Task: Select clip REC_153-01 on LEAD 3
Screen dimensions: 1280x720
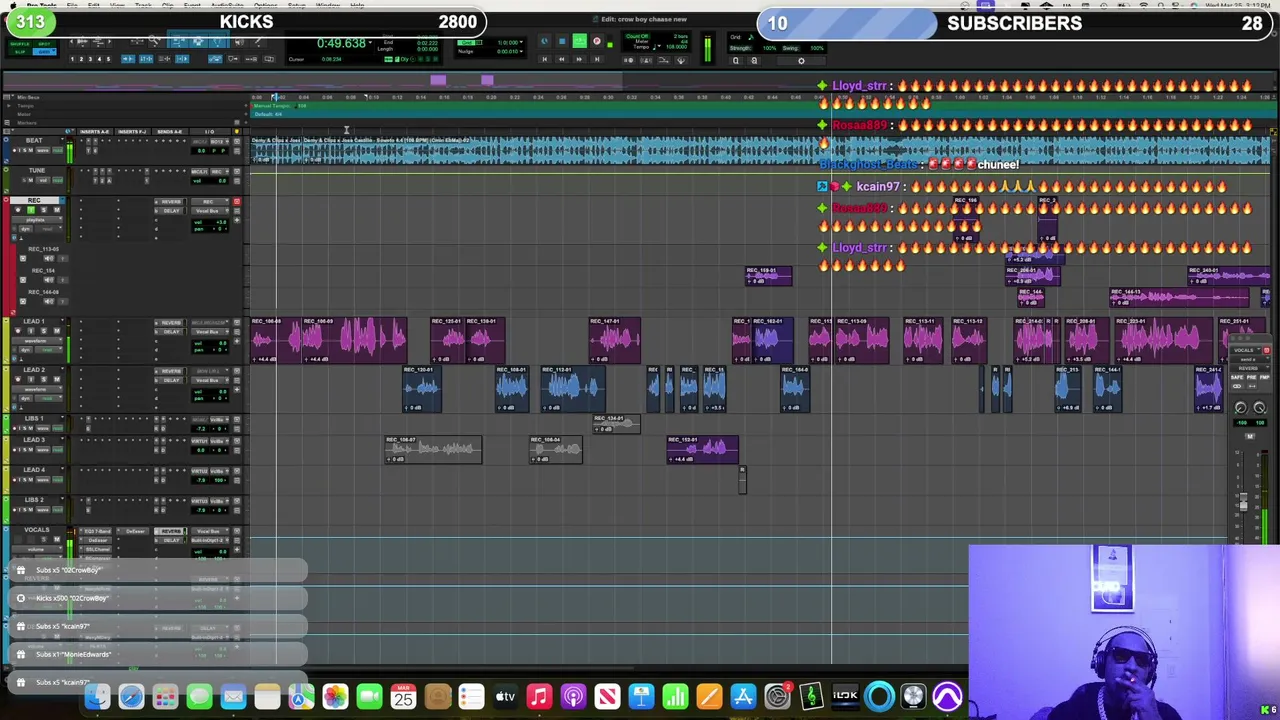Action: coord(703,449)
